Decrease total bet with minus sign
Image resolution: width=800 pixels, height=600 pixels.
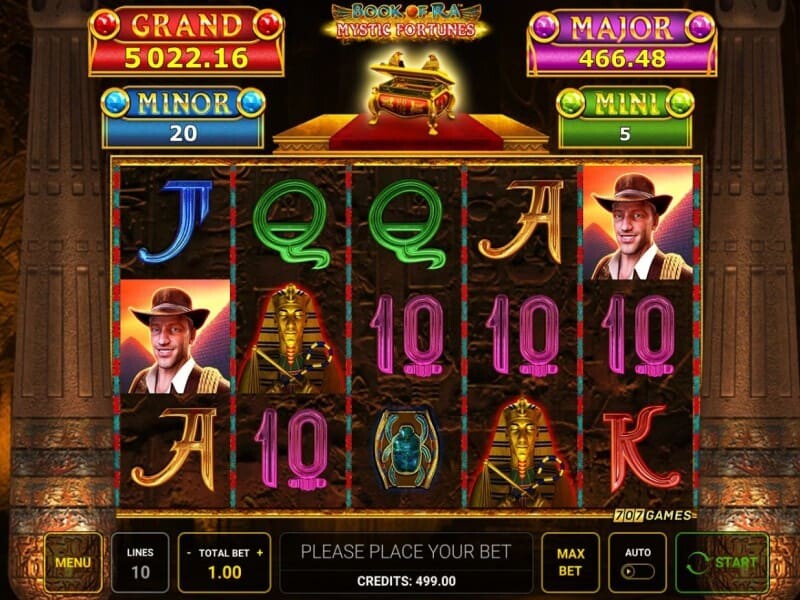189,553
